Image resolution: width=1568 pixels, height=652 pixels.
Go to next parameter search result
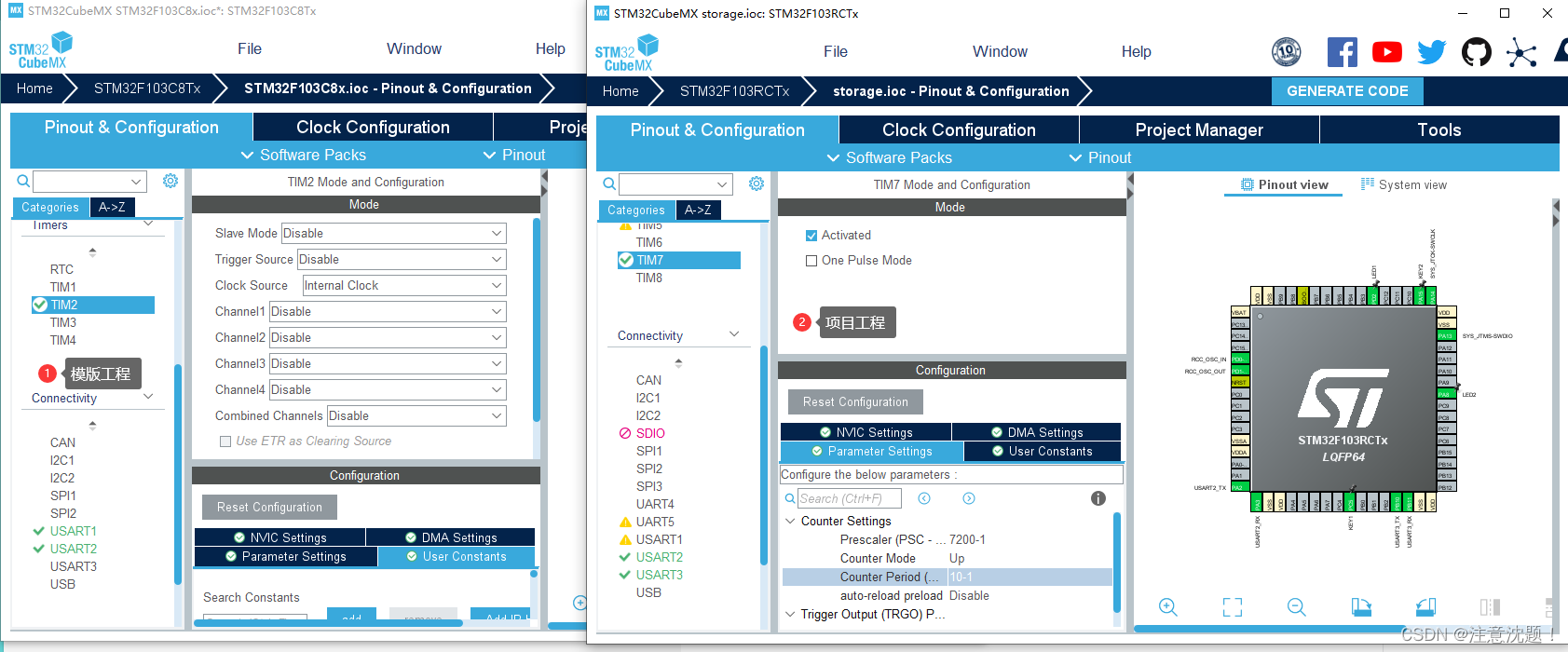[x=969, y=498]
